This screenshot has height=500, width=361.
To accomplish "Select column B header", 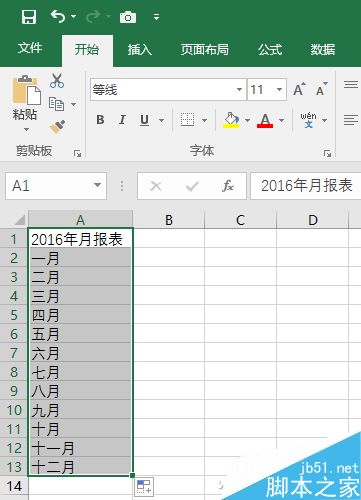I will coord(169,220).
